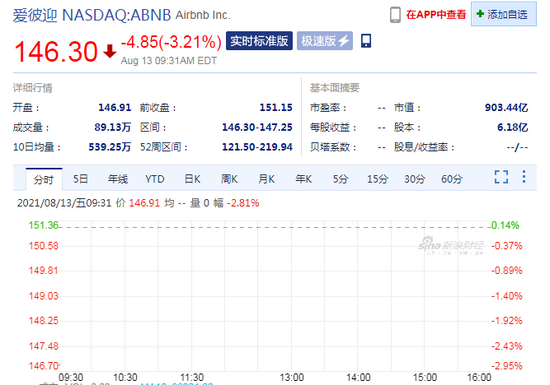Click the mobile device icon after 极速版
Screen dimensions: 550x385
tap(366, 41)
